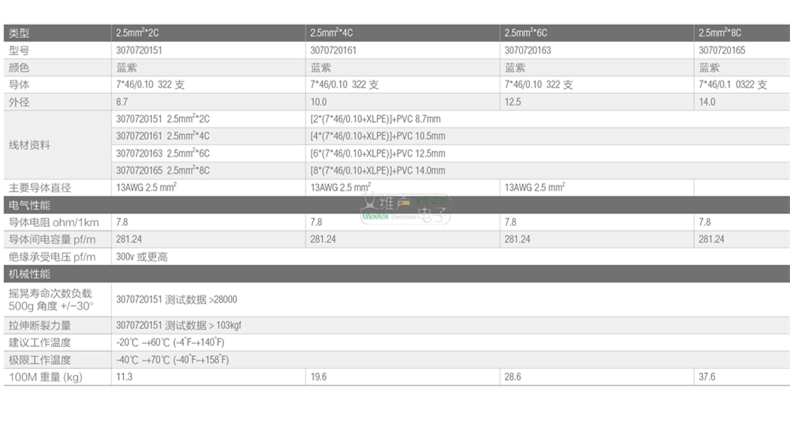This screenshot has width=790, height=423.
Task: Click the 导体电阻 ohm/1km row label
Action: [x=54, y=222]
